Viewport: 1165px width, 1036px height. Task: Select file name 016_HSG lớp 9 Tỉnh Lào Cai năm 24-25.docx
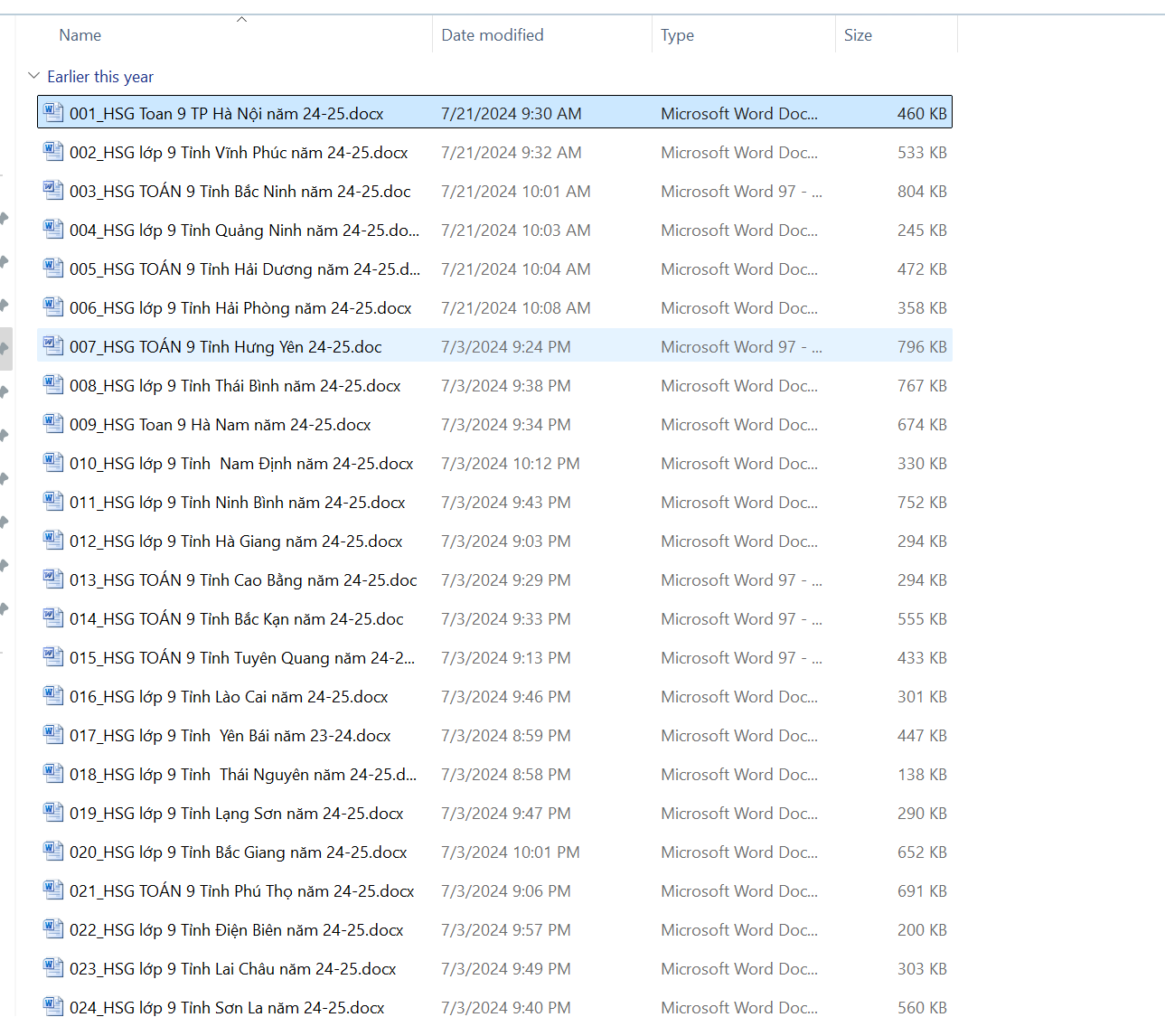pyautogui.click(x=229, y=697)
